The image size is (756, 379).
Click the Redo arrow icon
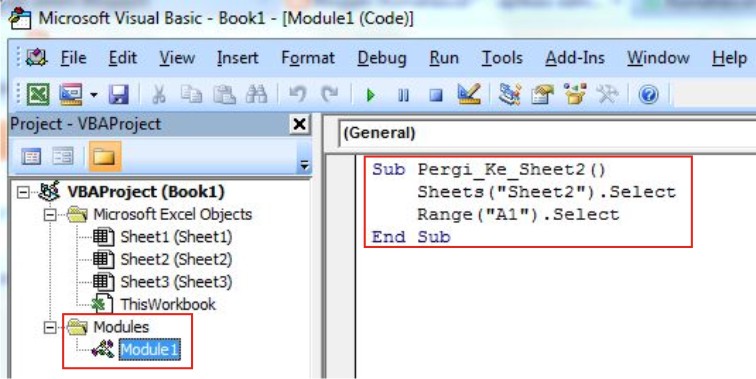tap(330, 95)
